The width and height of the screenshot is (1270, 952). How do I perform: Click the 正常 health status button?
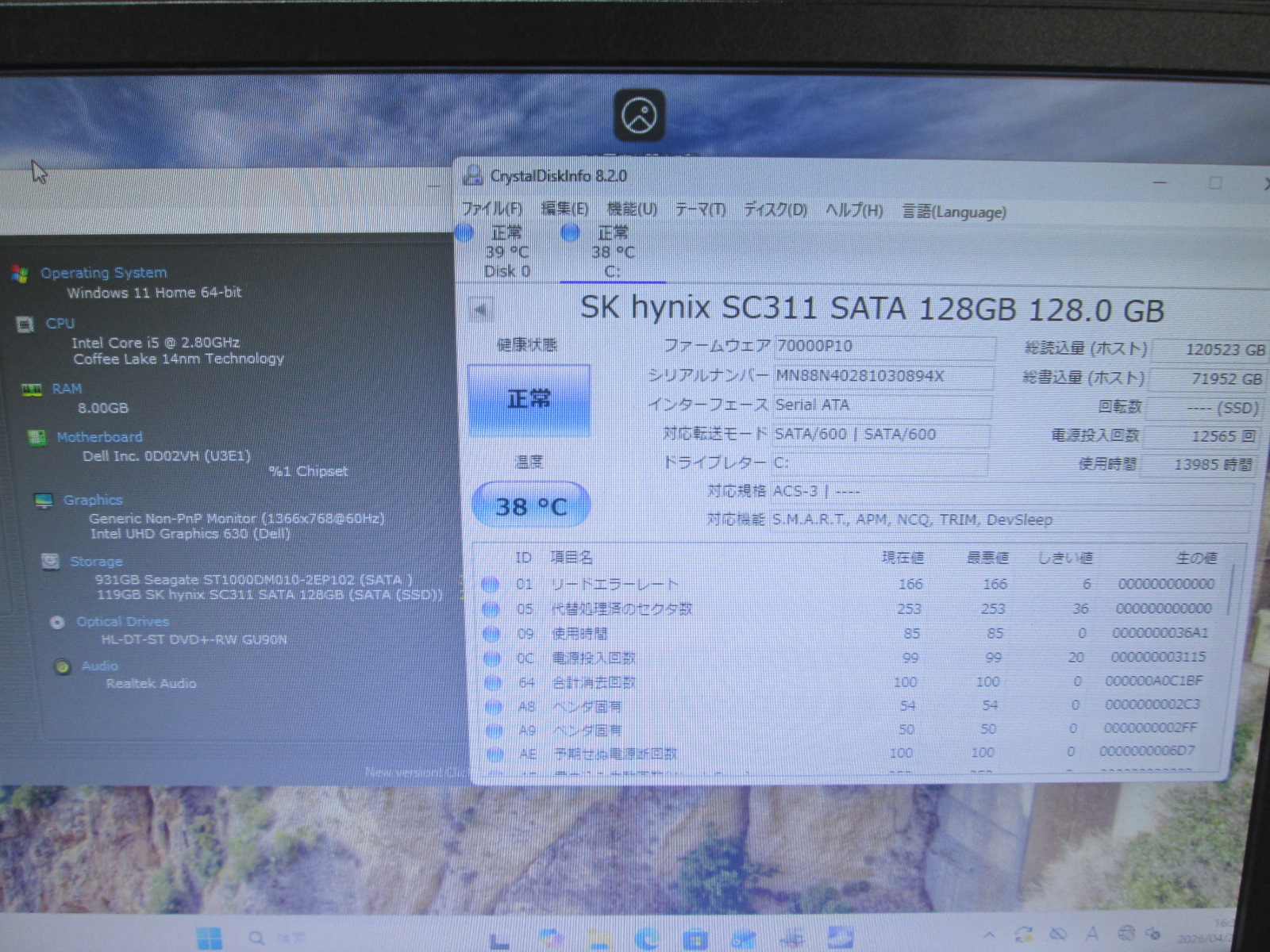click(x=529, y=399)
